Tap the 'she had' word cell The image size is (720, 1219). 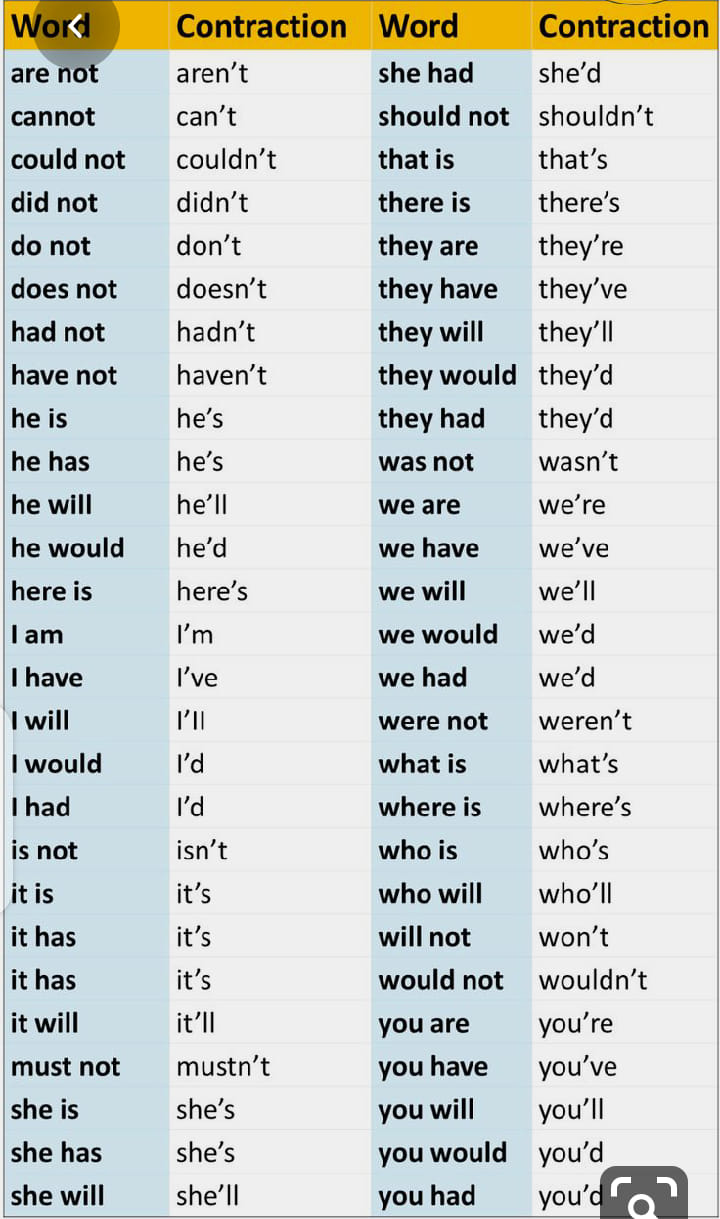click(426, 74)
